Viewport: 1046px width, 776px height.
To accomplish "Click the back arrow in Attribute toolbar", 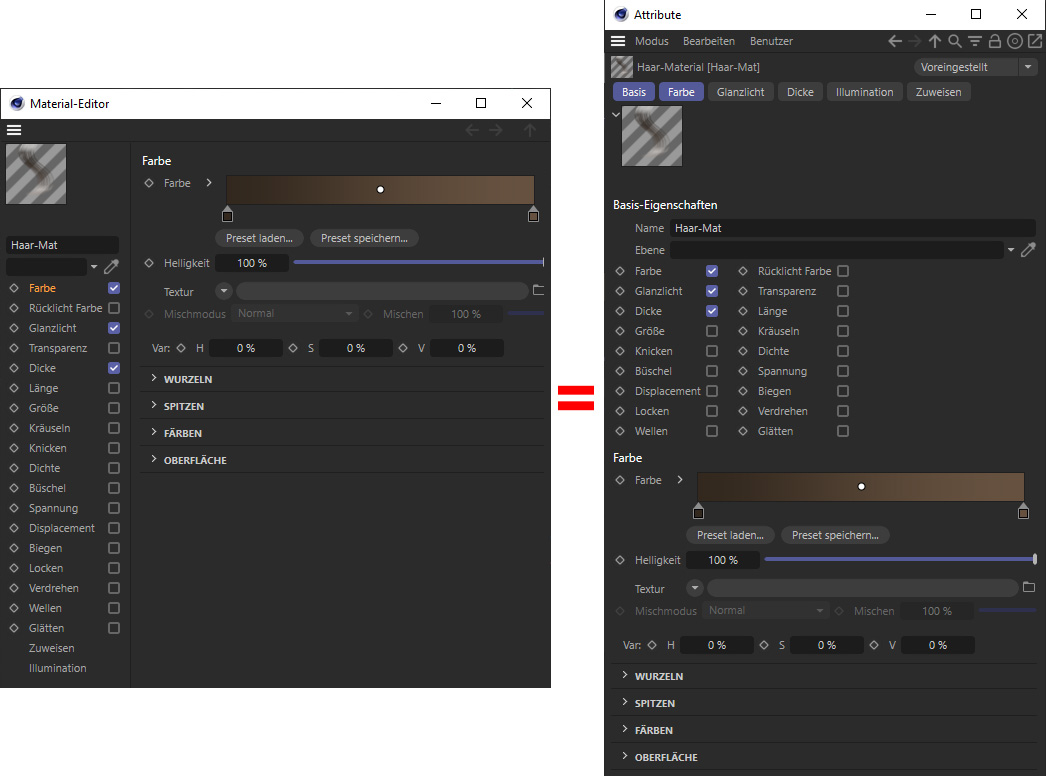I will point(896,41).
